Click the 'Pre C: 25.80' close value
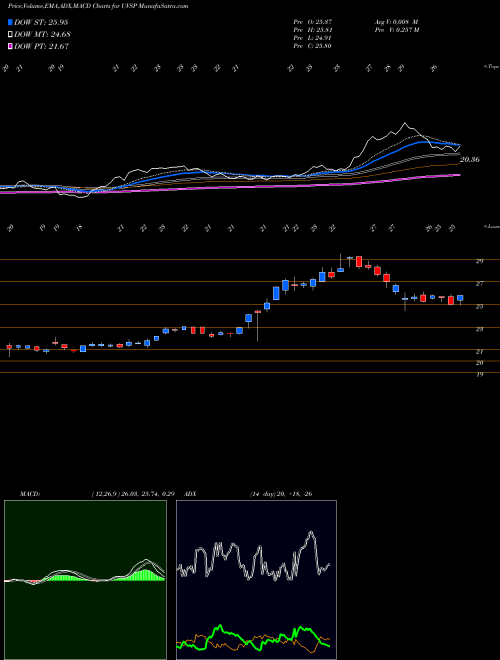The image size is (500, 660). 313,46
